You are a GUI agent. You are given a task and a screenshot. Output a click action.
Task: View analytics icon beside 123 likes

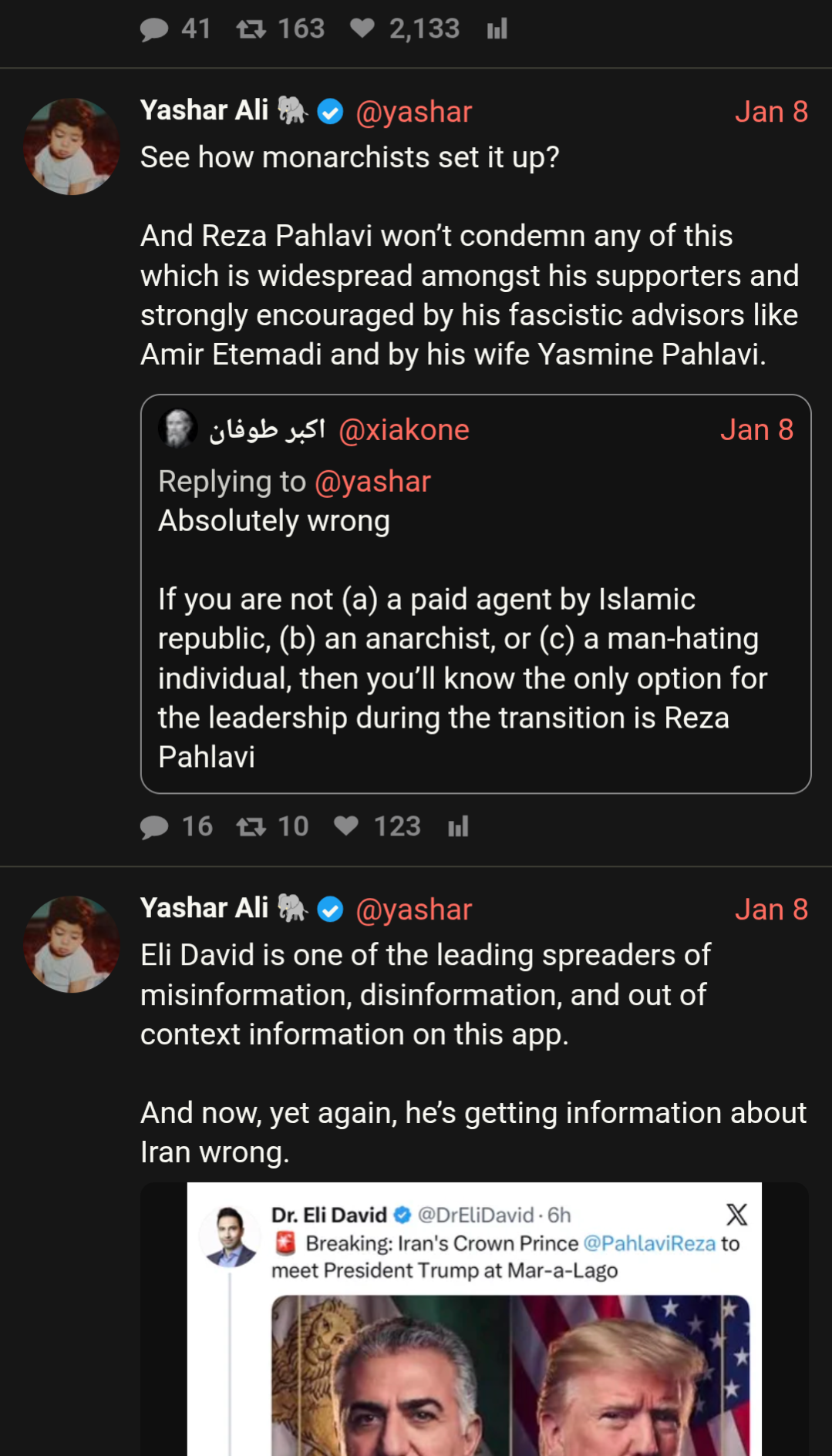(x=458, y=827)
